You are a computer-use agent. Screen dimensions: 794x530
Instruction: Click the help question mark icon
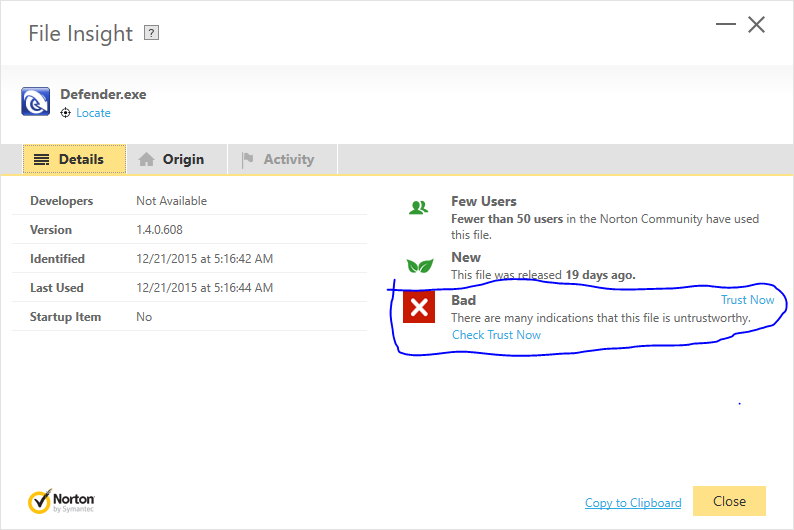click(x=151, y=33)
